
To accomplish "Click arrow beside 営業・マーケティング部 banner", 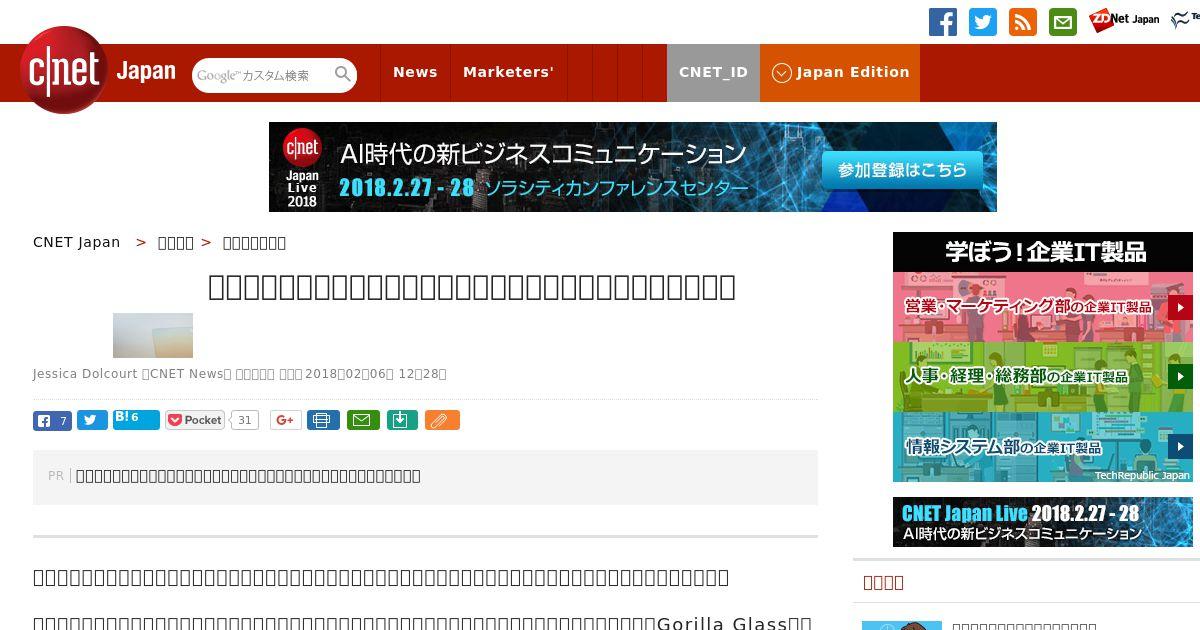I will click(1180, 307).
